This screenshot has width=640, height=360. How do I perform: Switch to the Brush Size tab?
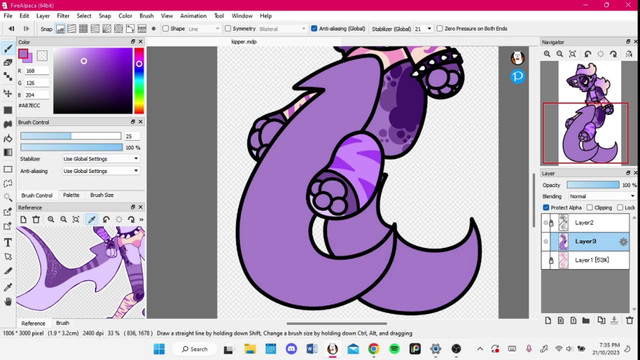point(102,195)
